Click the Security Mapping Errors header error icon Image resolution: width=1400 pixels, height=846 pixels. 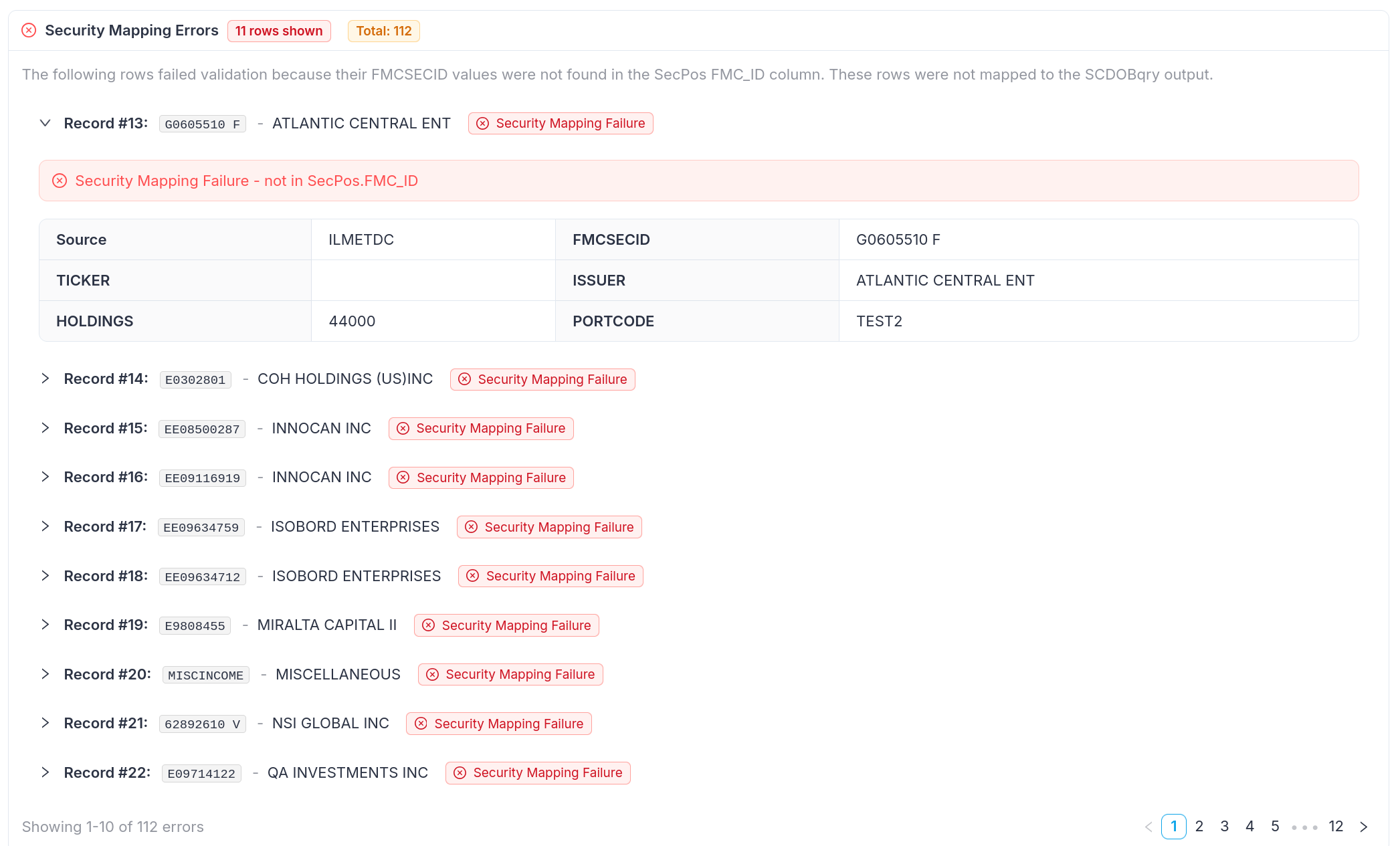click(29, 30)
